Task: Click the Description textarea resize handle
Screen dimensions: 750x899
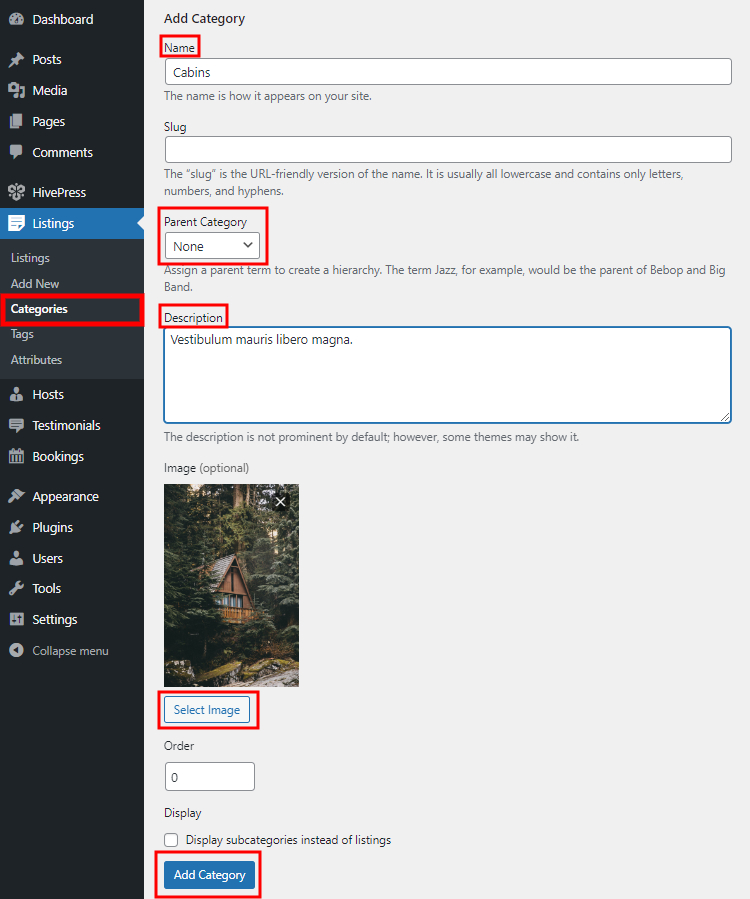Action: pyautogui.click(x=725, y=417)
